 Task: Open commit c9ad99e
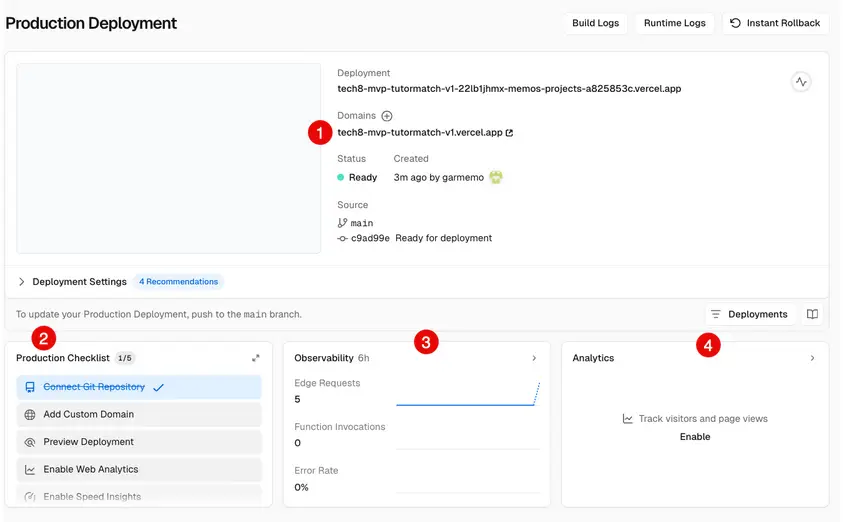tap(370, 238)
